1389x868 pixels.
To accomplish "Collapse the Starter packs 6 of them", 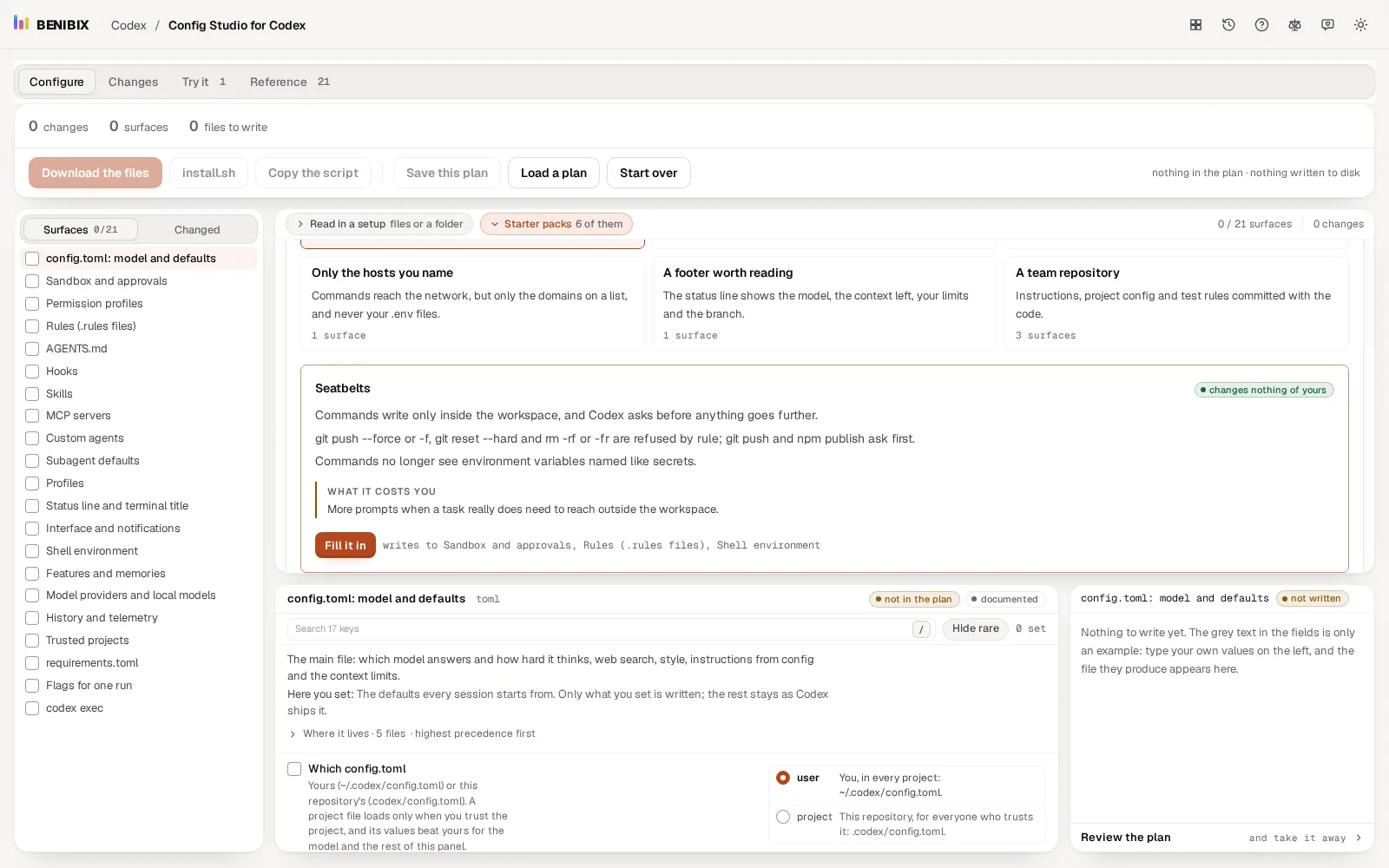I will [556, 224].
